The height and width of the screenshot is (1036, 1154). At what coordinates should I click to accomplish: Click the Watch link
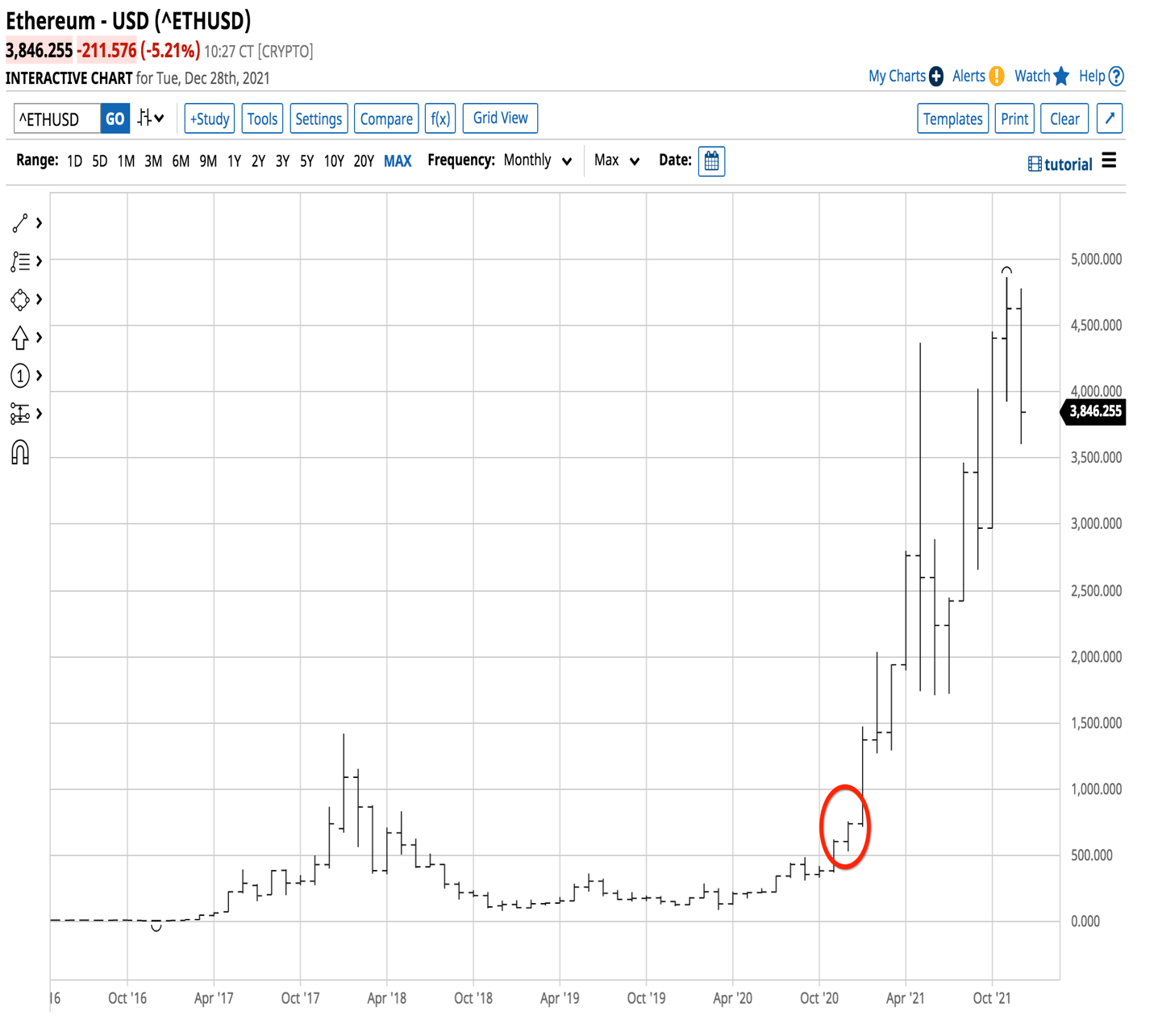(x=1032, y=77)
